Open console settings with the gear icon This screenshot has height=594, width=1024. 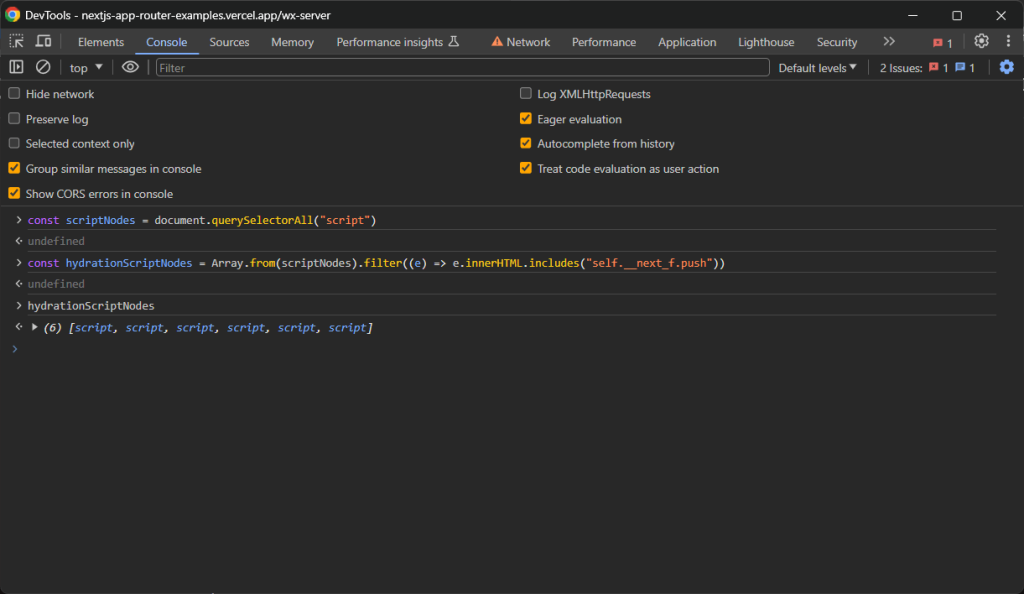tap(1007, 67)
